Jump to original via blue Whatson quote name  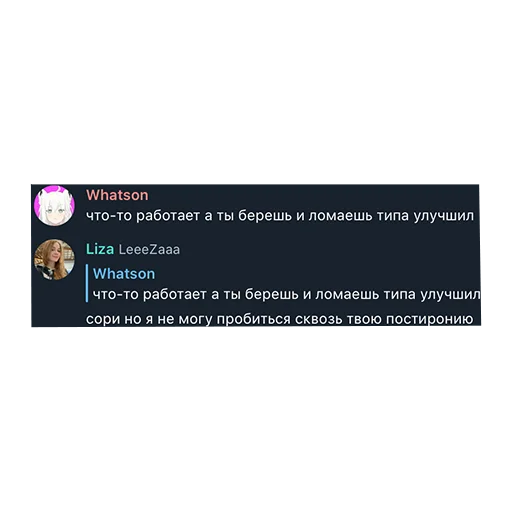[124, 274]
